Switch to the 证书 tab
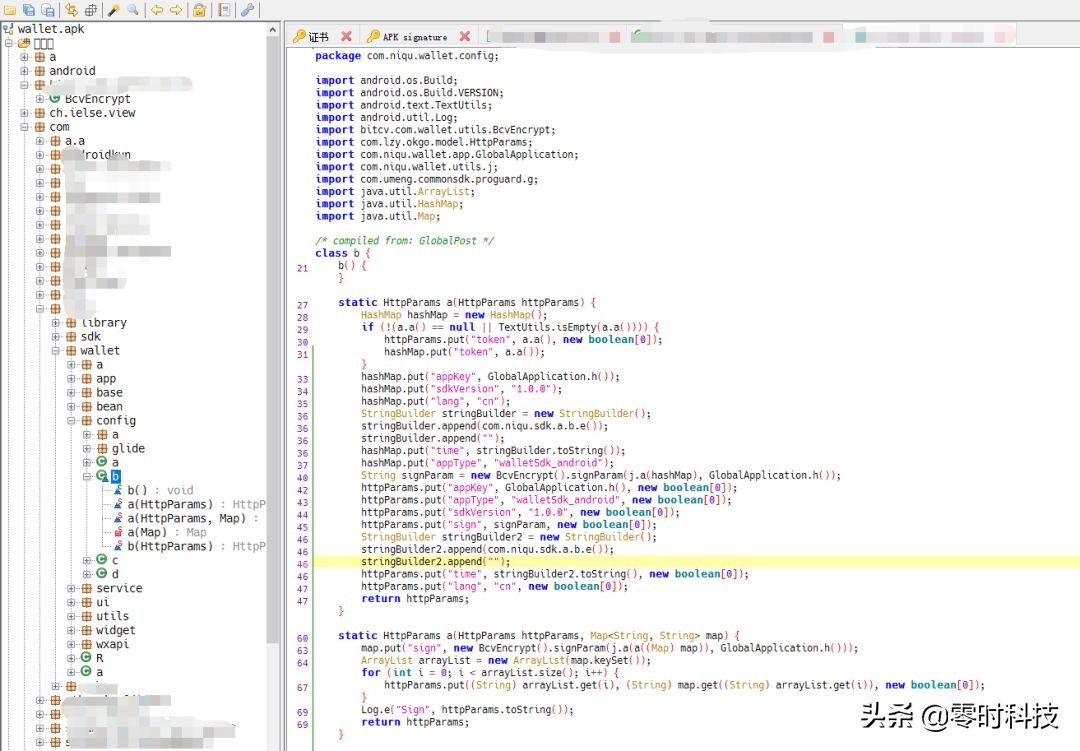The width and height of the screenshot is (1080, 751). 318,37
